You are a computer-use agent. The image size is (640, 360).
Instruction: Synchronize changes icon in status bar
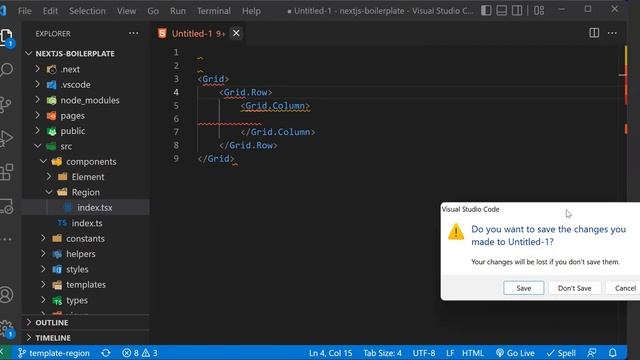[106, 353]
